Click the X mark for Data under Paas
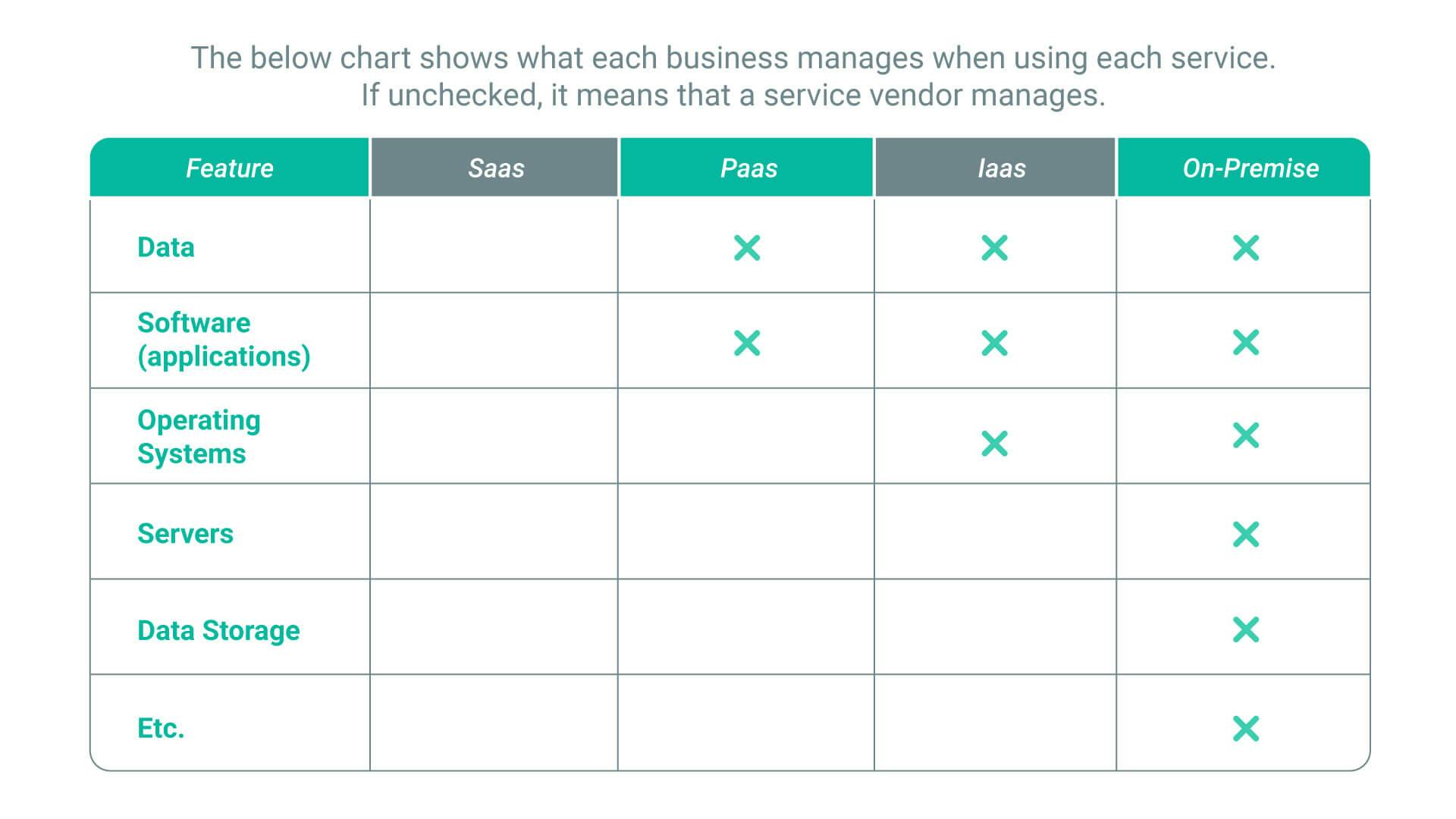 747,248
